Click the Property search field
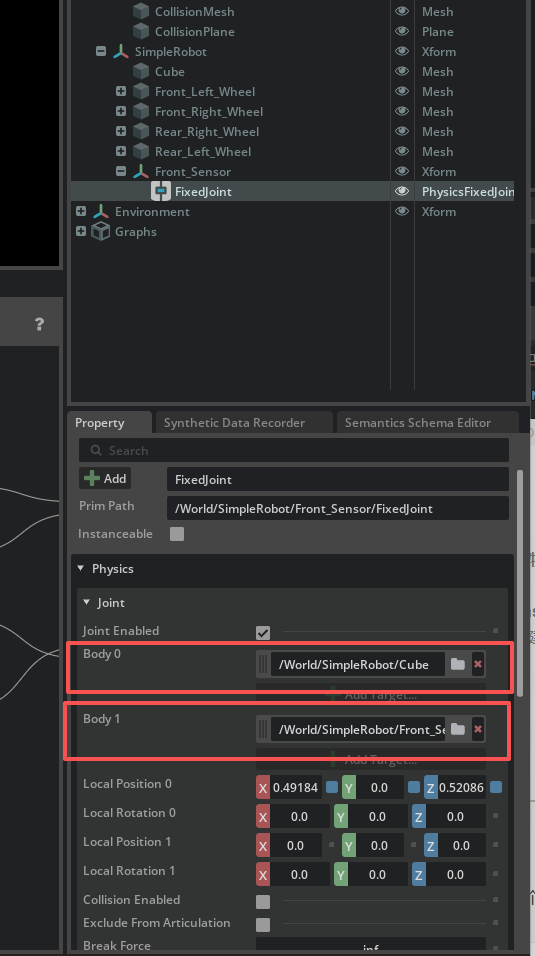Viewport: 535px width, 956px height. [294, 451]
